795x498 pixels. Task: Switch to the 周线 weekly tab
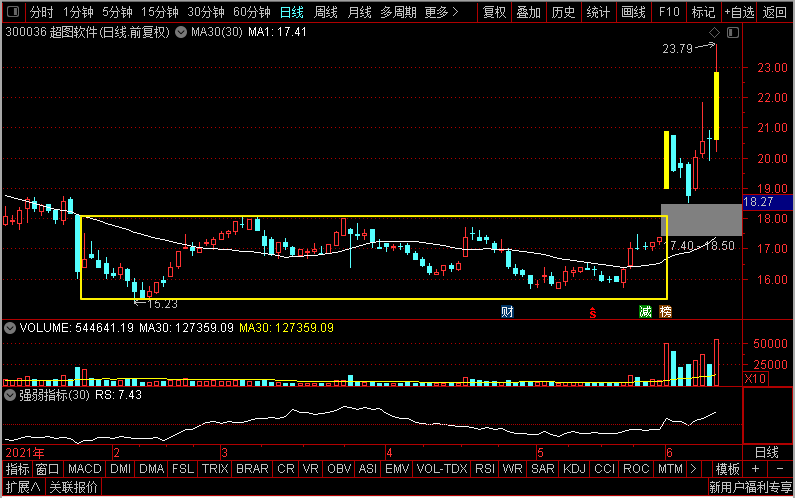pyautogui.click(x=326, y=13)
